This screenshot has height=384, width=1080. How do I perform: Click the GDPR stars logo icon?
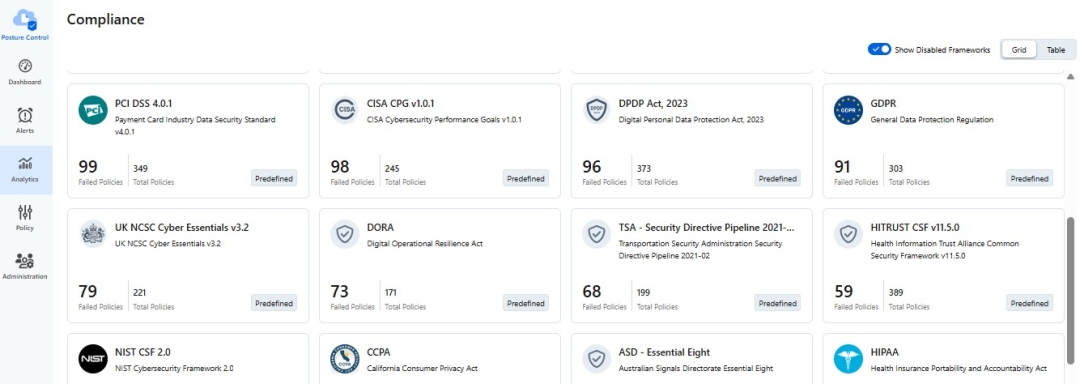pyautogui.click(x=848, y=110)
